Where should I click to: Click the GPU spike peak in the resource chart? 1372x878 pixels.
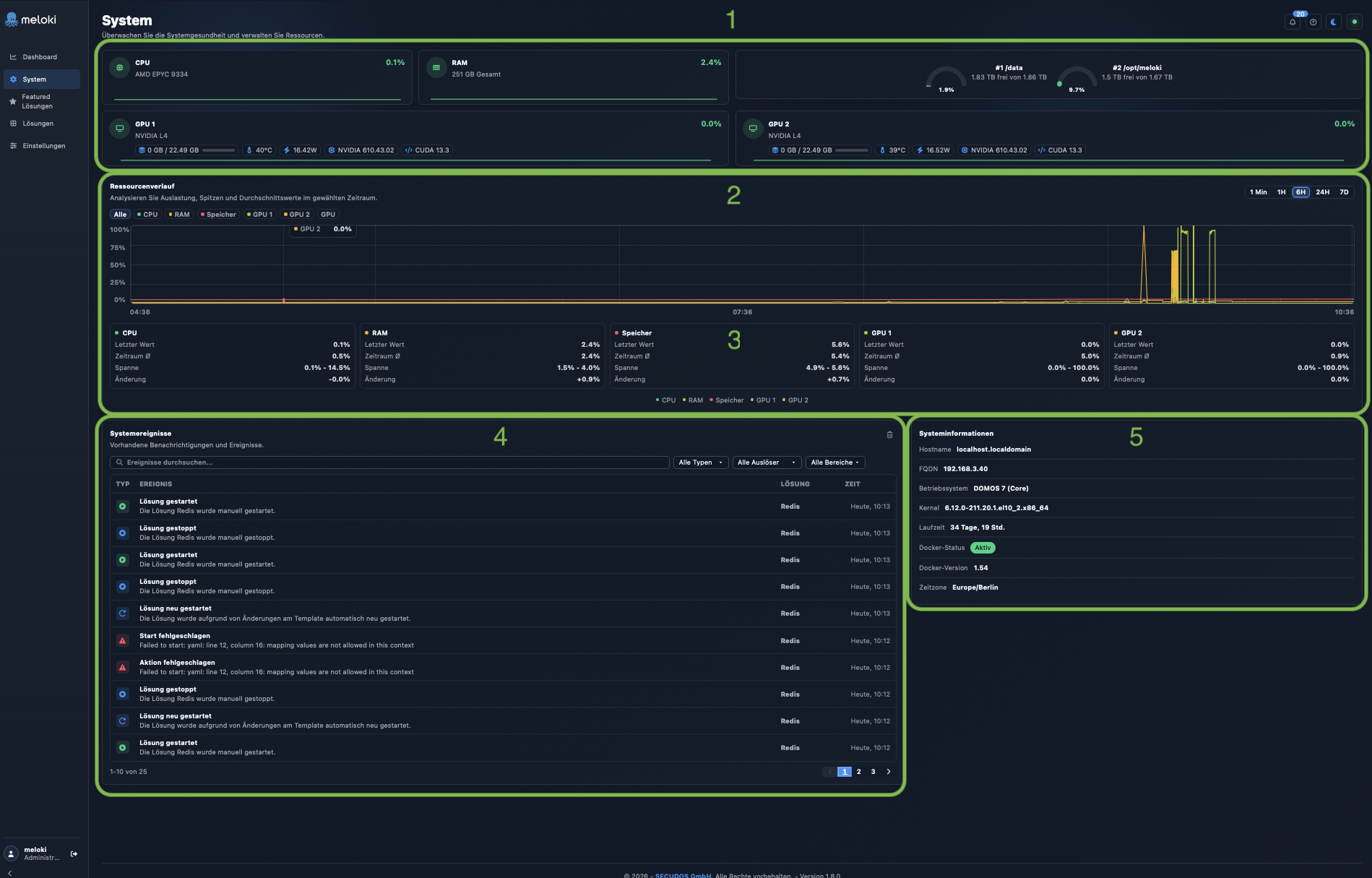pos(1144,228)
